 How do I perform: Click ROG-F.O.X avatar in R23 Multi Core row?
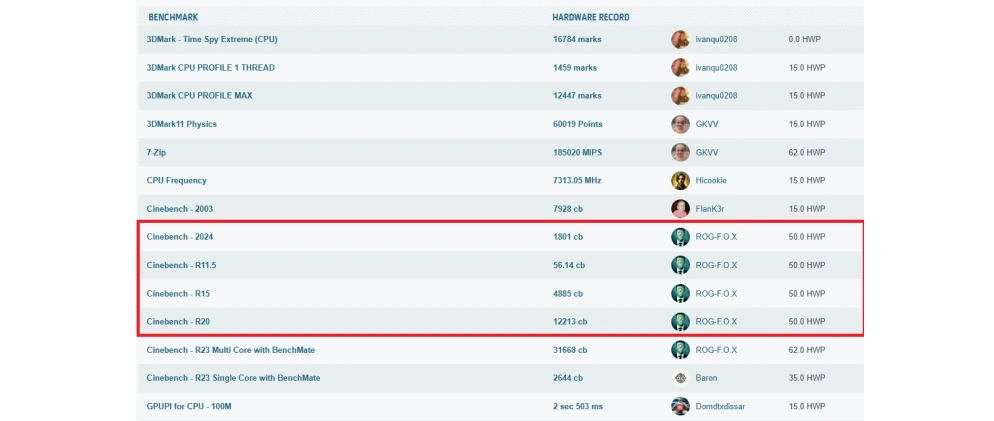point(680,350)
